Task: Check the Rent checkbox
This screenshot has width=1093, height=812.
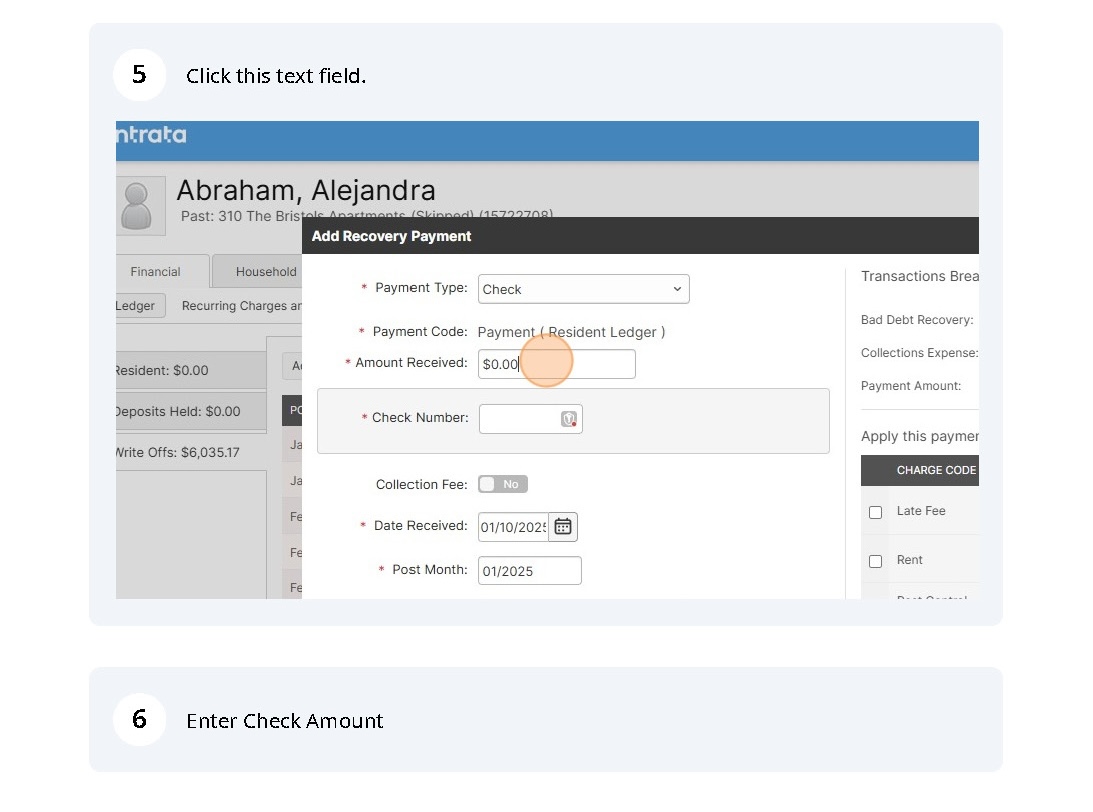Action: click(x=876, y=561)
